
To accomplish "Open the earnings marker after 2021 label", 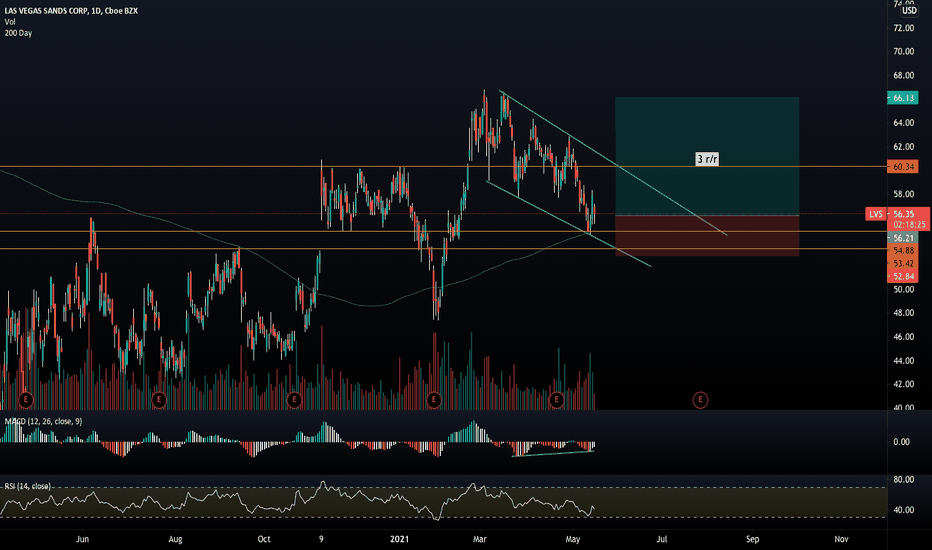I will pyautogui.click(x=434, y=400).
